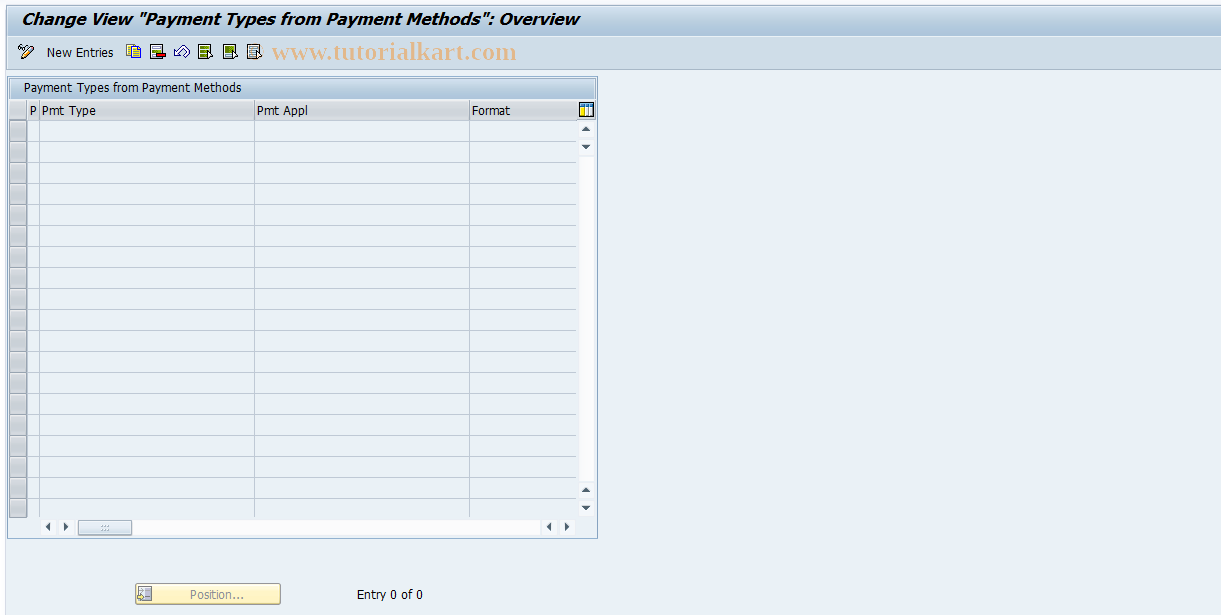
Task: Open table column settings icon
Action: point(586,110)
